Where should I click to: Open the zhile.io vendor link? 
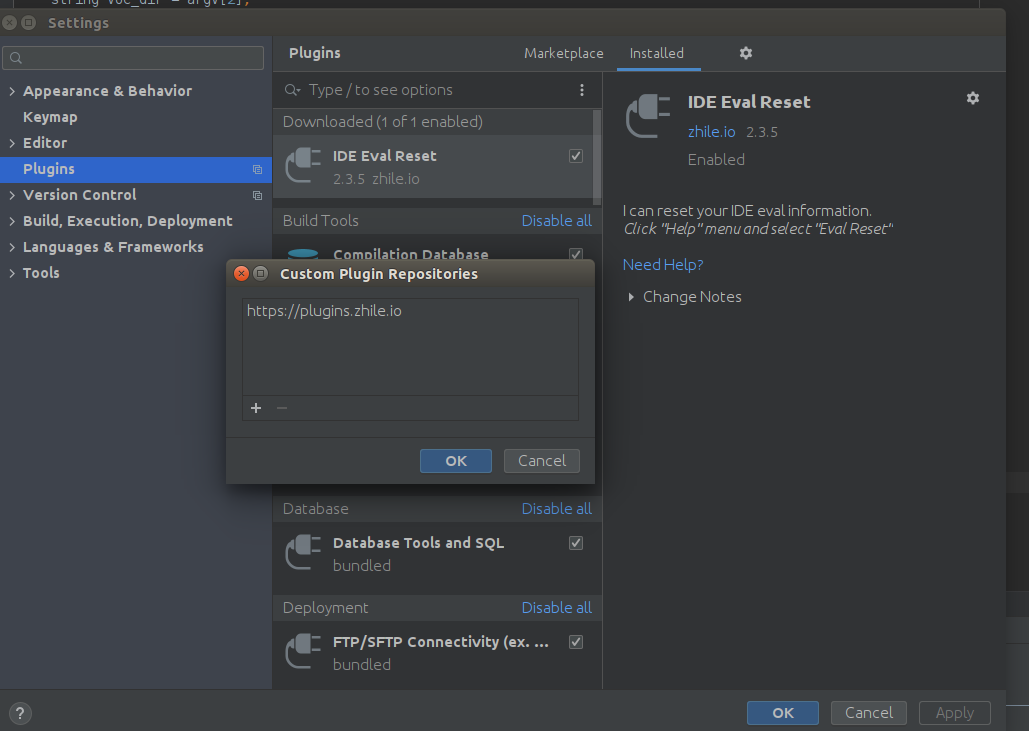(711, 132)
